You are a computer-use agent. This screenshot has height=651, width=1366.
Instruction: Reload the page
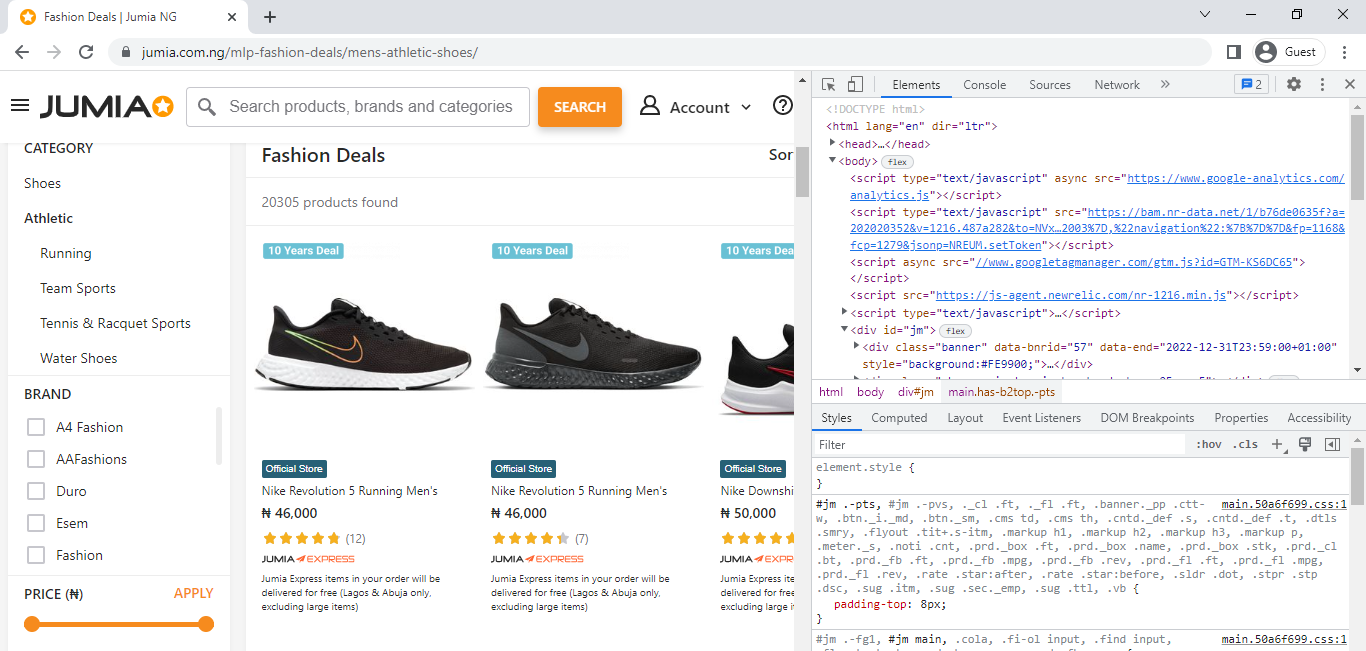[86, 52]
